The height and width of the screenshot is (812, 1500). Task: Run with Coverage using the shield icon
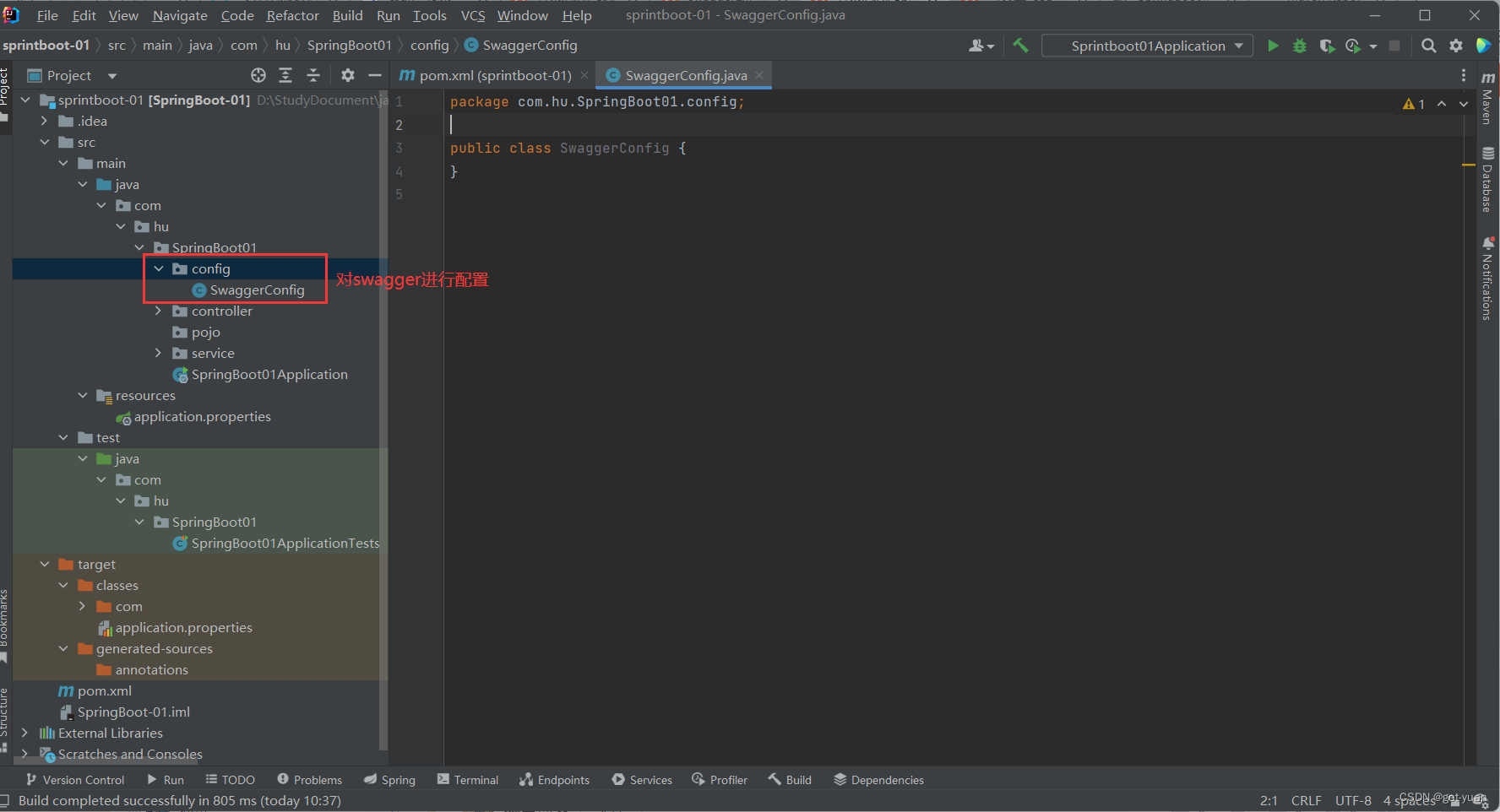click(x=1327, y=46)
